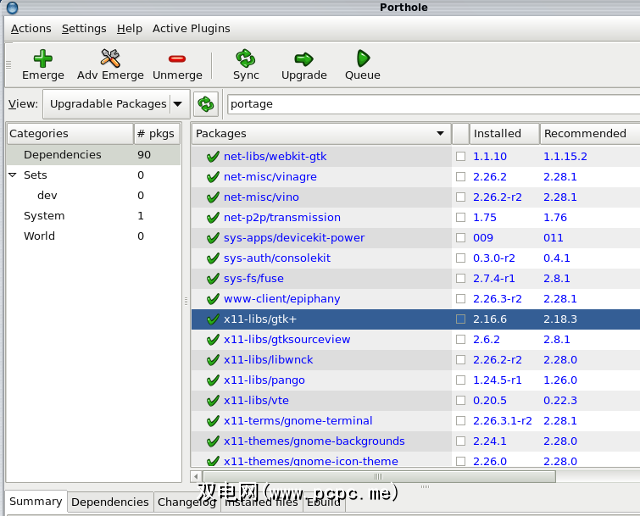This screenshot has width=640, height=516.
Task: Click the Sync toolbar icon
Action: (x=246, y=59)
